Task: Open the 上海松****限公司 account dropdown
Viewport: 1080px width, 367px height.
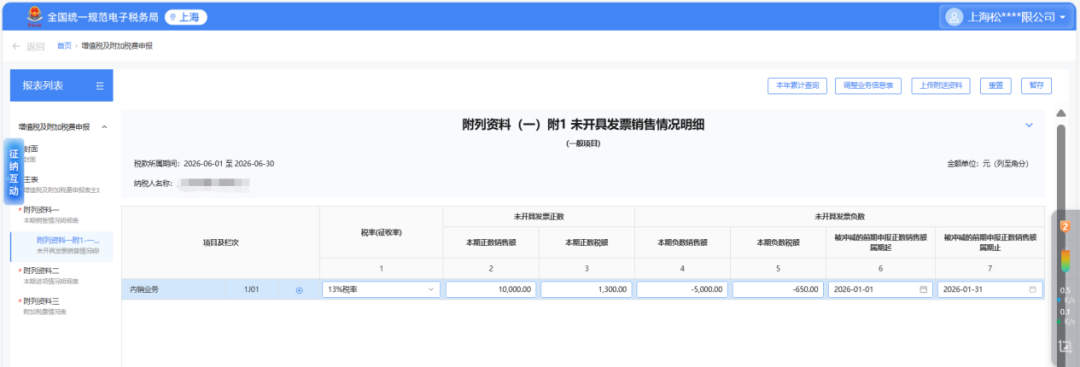Action: [x=1006, y=17]
